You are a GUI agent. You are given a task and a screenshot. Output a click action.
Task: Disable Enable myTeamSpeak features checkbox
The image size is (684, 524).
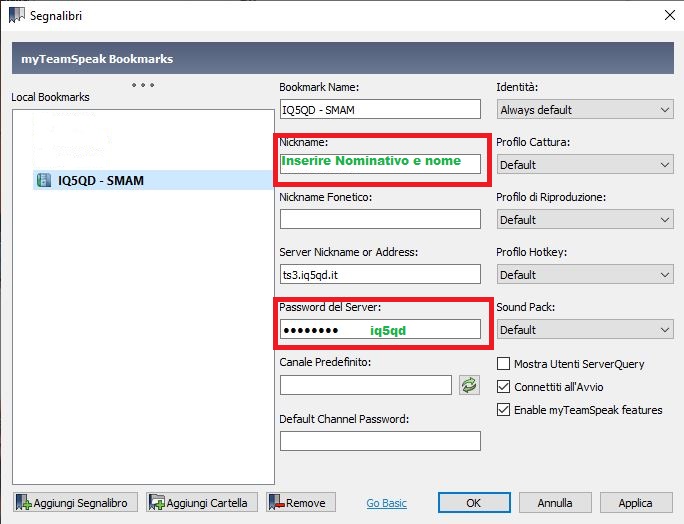tap(503, 410)
